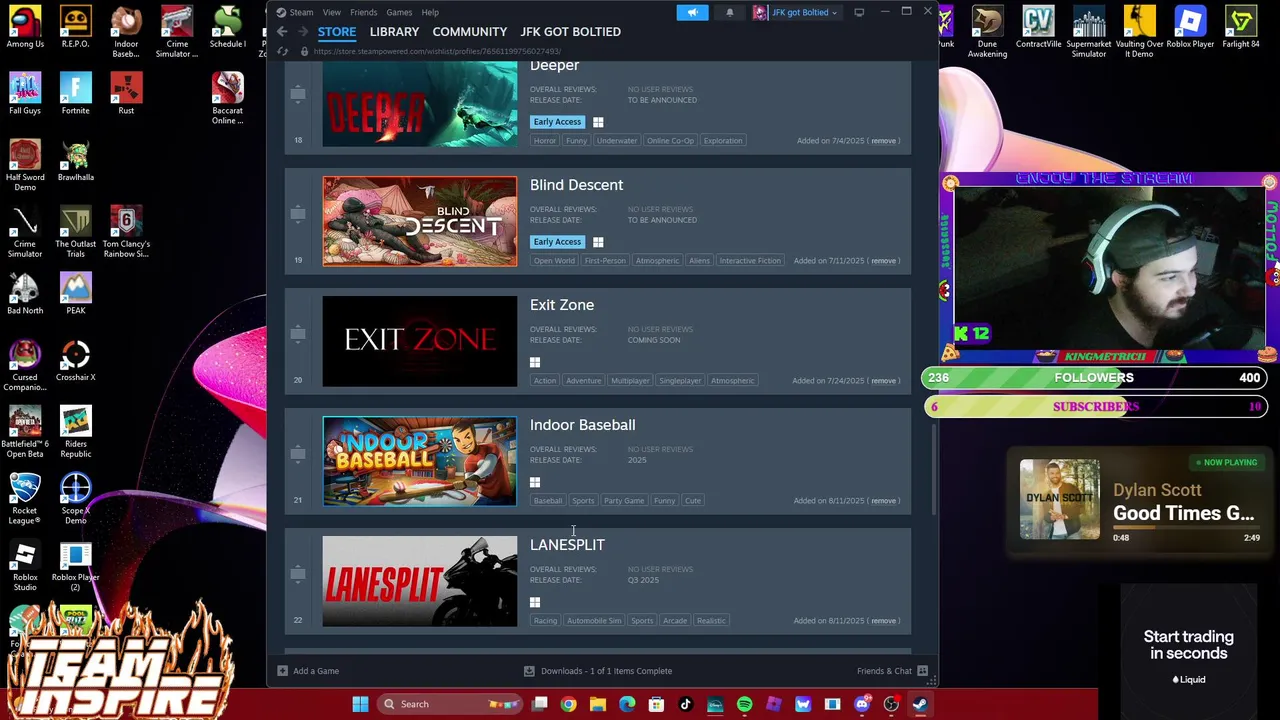Switch Steam to Big Picture mode icon

858,12
